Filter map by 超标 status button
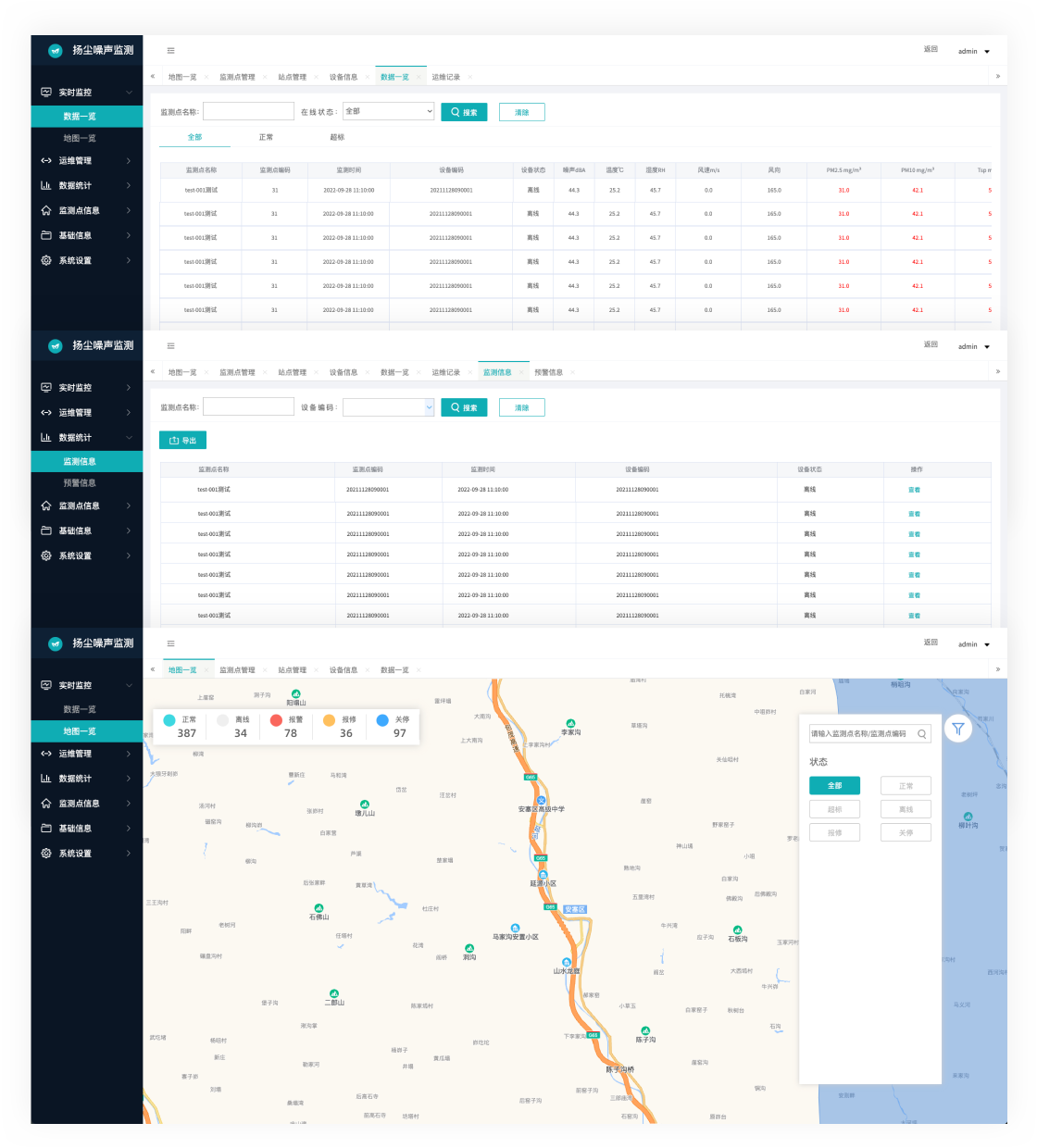The width and height of the screenshot is (1037, 1148). 835,809
